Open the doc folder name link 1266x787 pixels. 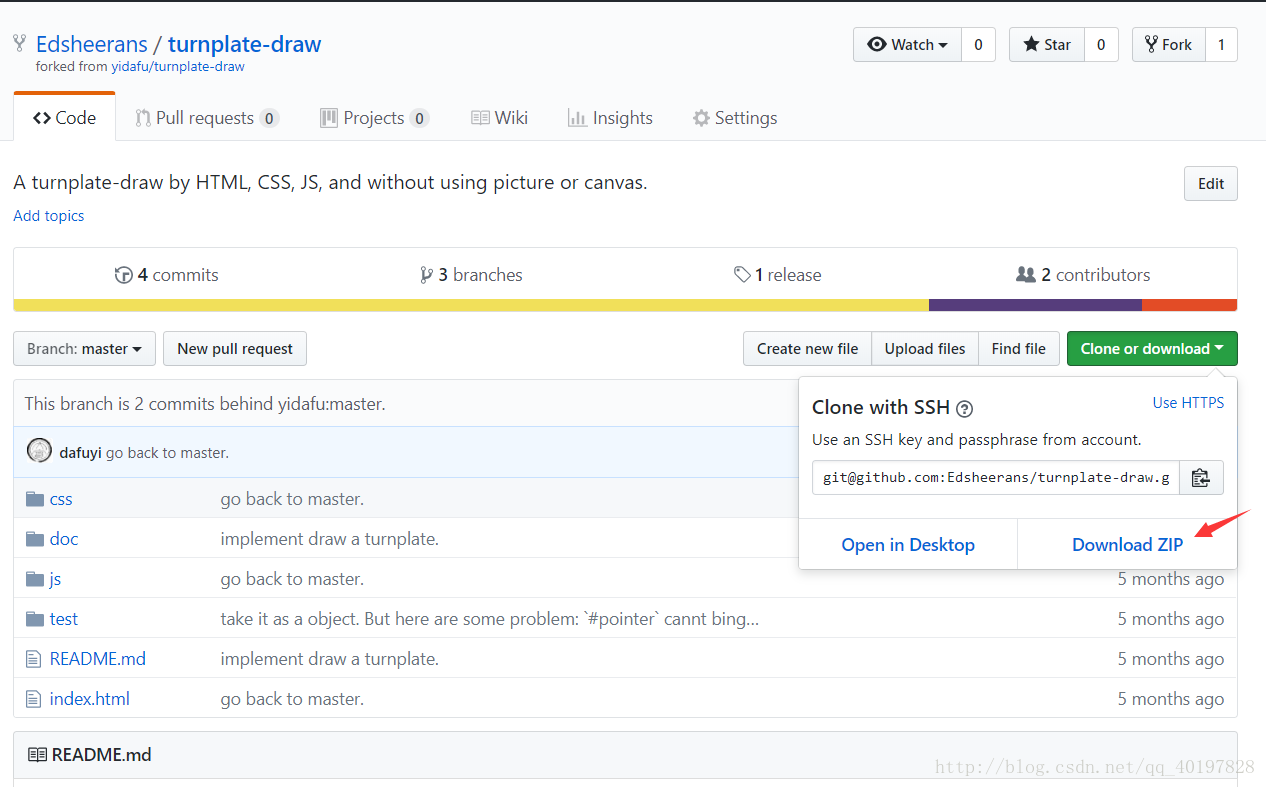(x=64, y=539)
